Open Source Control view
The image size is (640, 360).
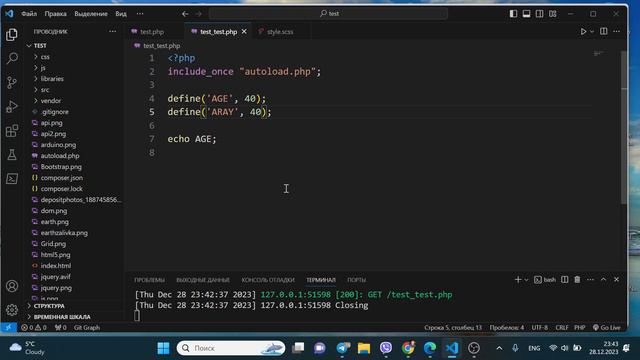point(12,82)
